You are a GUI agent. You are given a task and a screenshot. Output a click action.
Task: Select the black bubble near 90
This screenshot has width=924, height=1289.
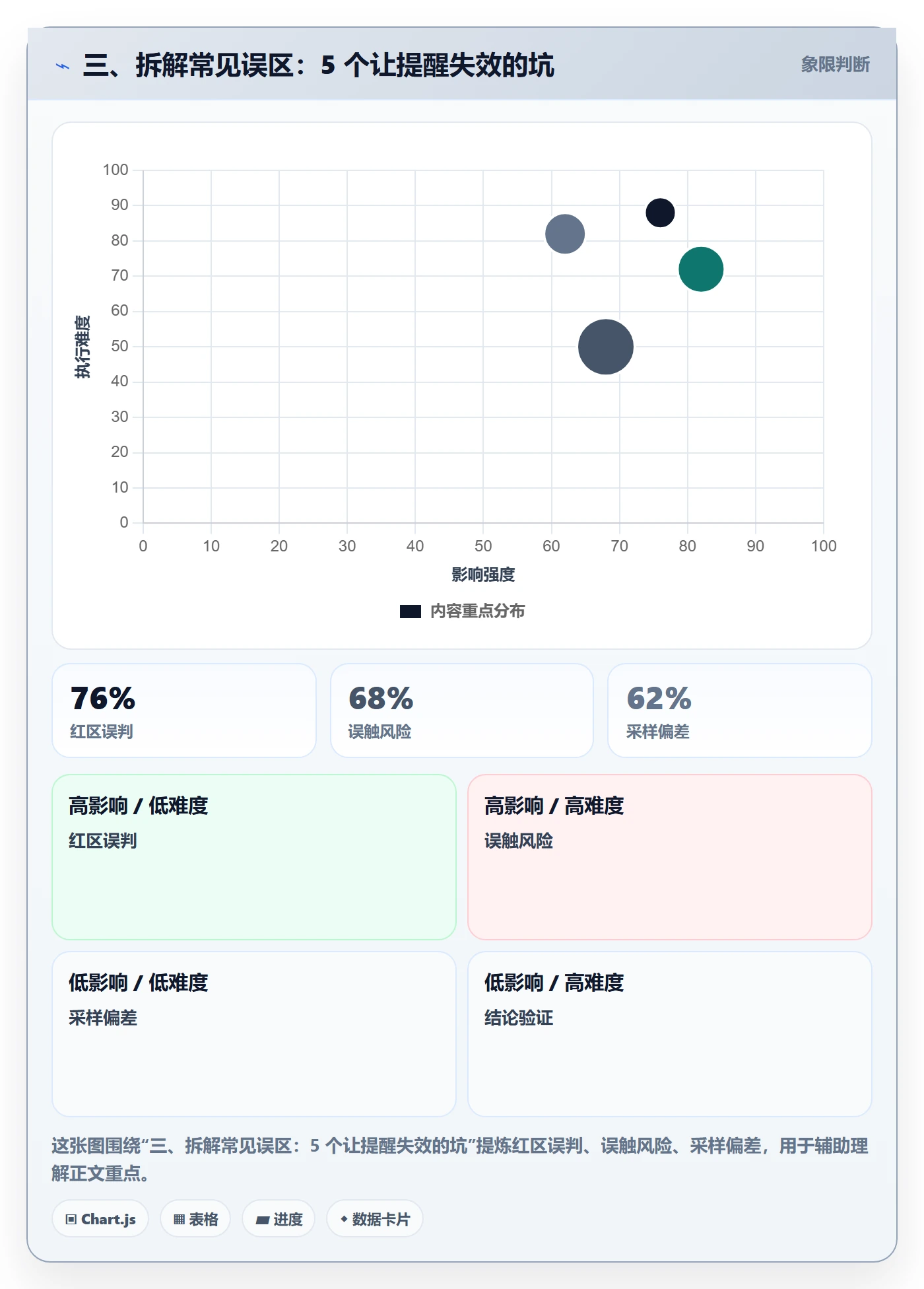click(x=660, y=213)
